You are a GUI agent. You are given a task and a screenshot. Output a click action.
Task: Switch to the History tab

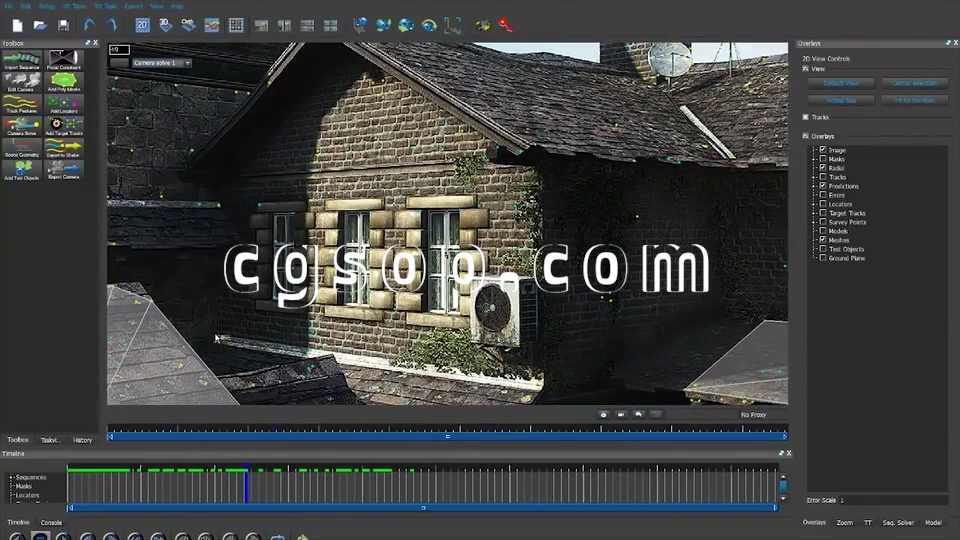pos(83,440)
